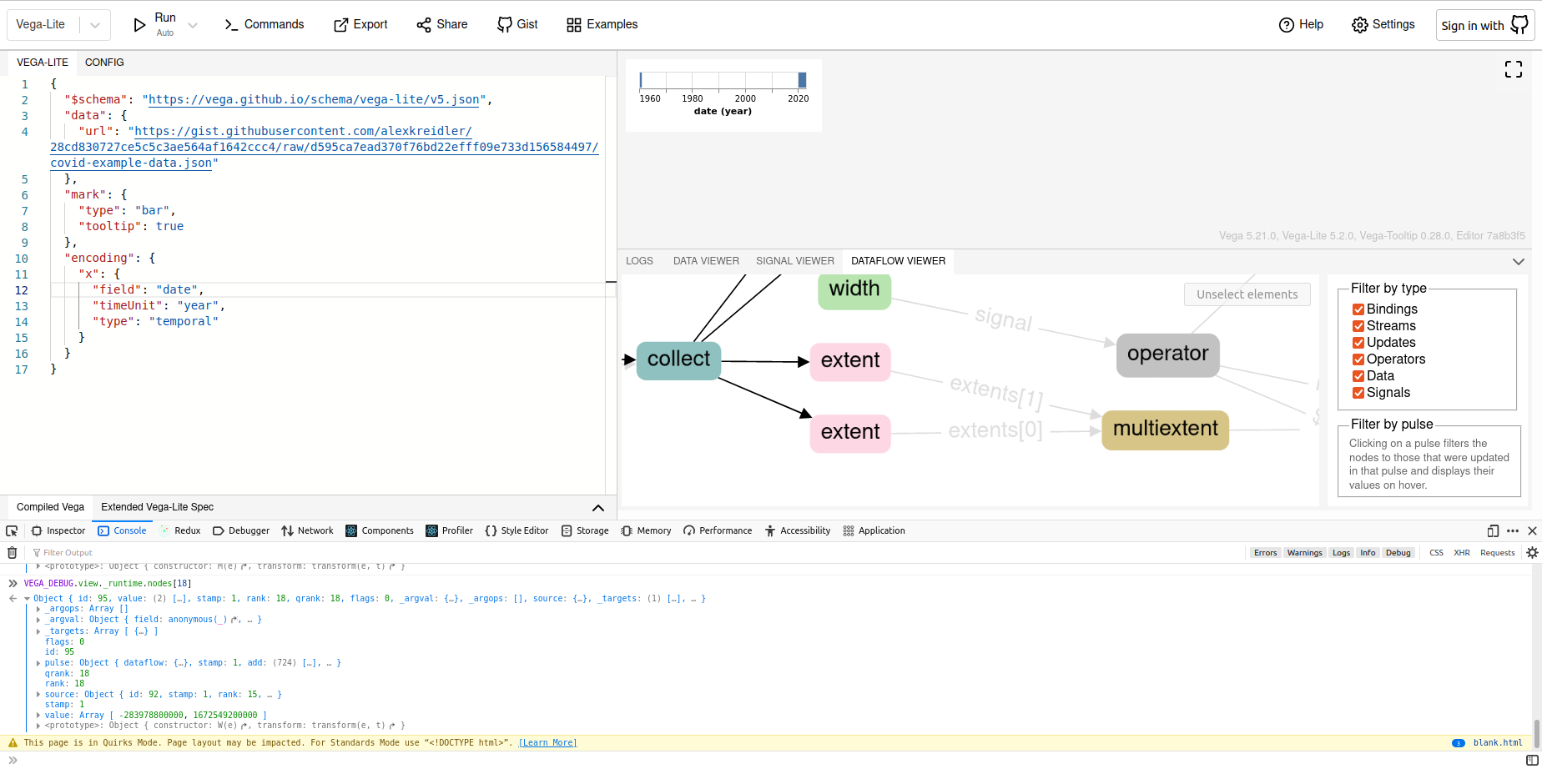Select the multiextent dataflow node
The height and width of the screenshot is (784, 1542).
1165,430
